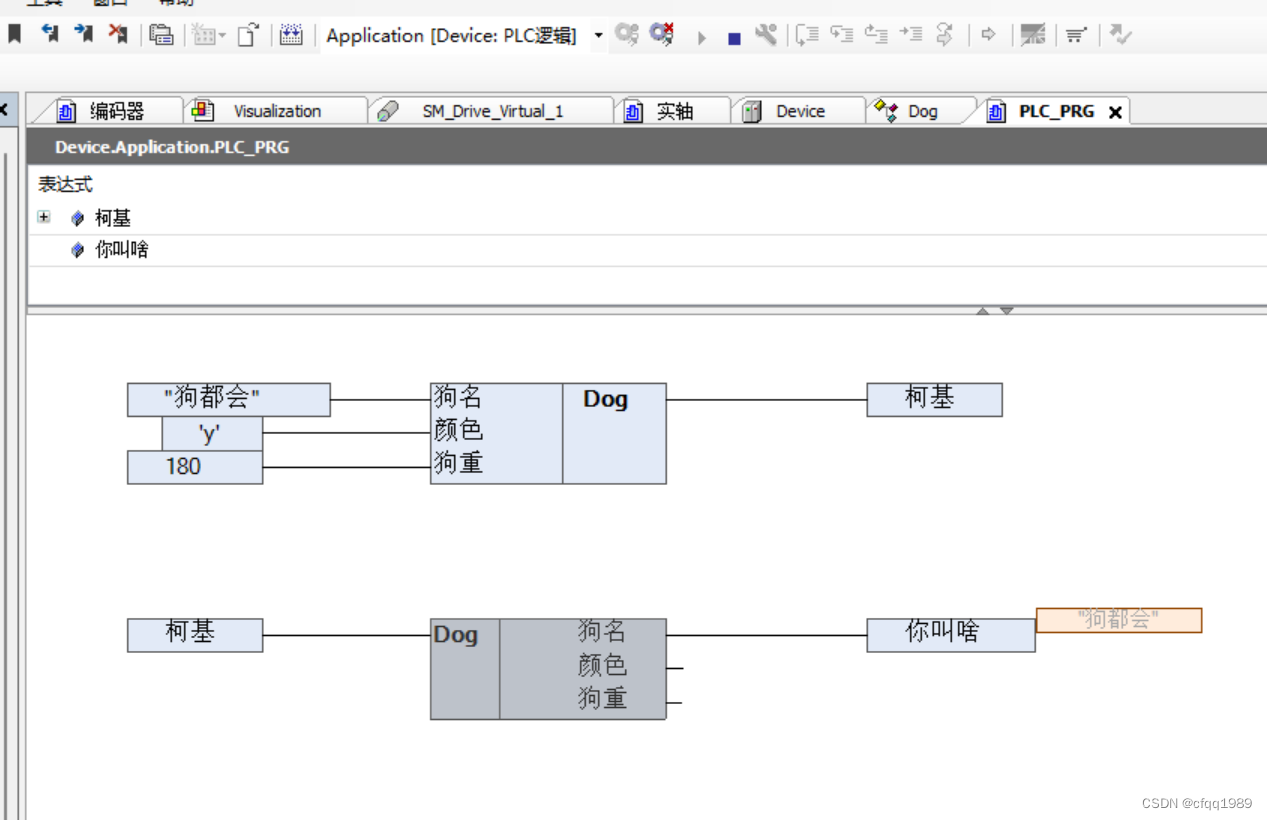
Task: Select the Step Into icon
Action: [841, 36]
